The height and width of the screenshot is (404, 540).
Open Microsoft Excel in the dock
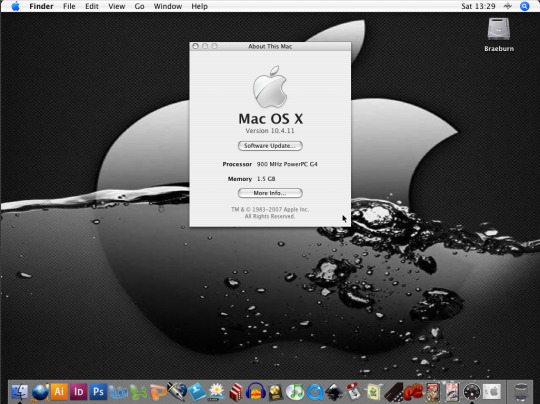tap(138, 392)
